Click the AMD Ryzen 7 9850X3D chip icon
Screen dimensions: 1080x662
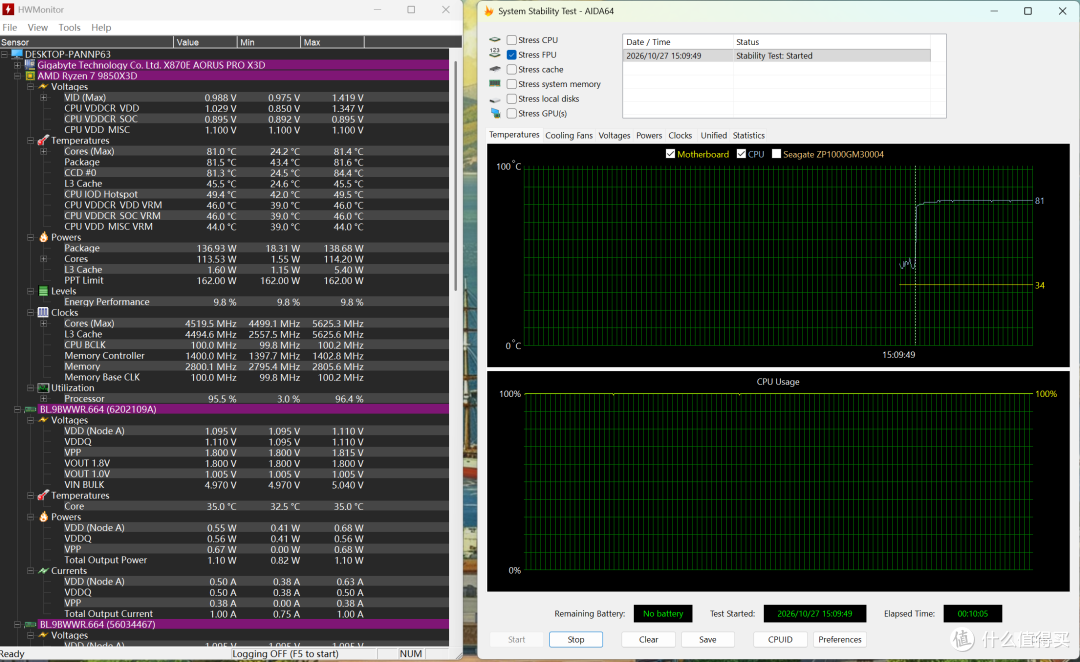pyautogui.click(x=30, y=76)
